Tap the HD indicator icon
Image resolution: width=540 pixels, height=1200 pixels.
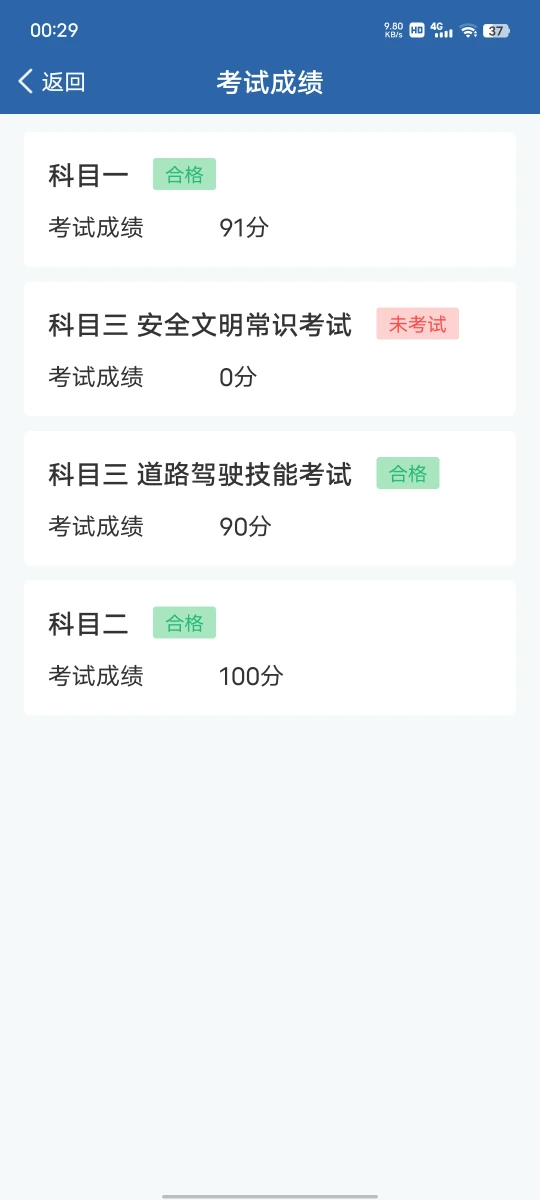coord(417,31)
